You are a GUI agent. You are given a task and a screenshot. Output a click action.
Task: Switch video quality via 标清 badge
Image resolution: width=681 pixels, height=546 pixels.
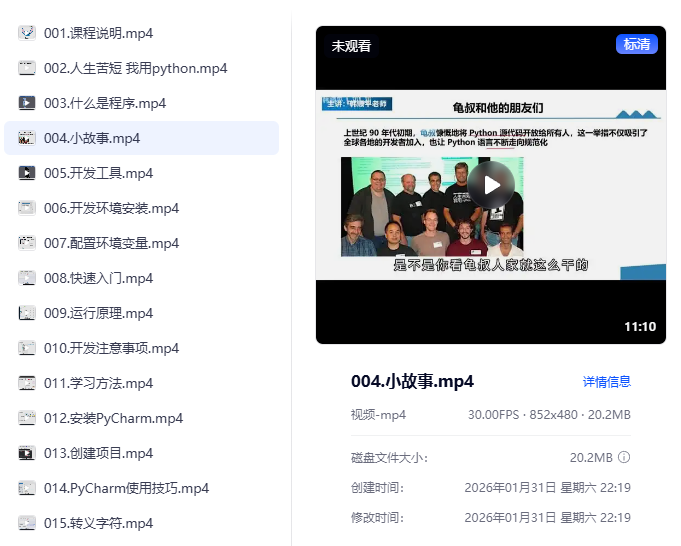637,44
